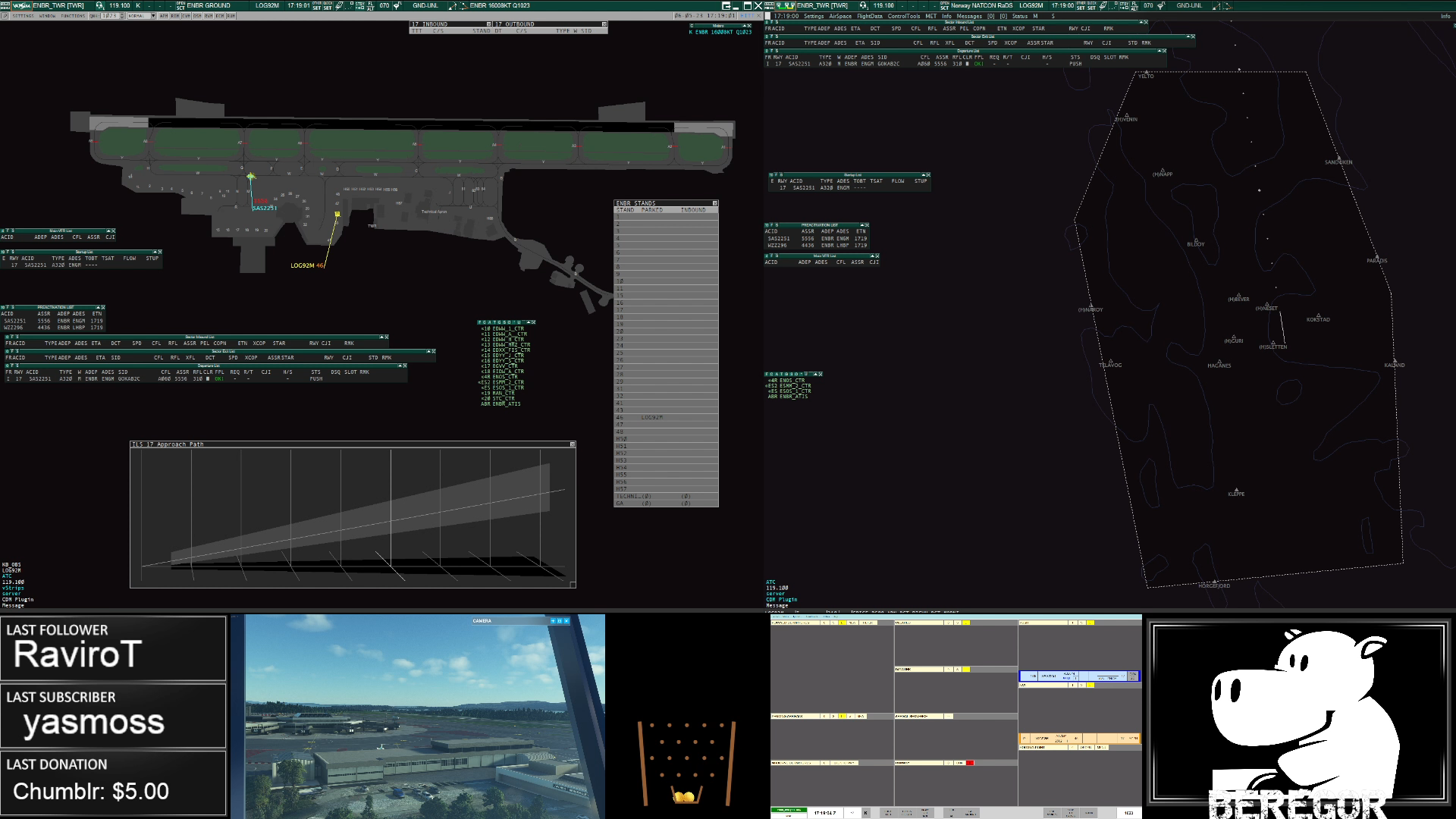Viewport: 1456px width, 819px height.
Task: Click the FL ALT filter icon on left toolbar
Action: point(371,5)
